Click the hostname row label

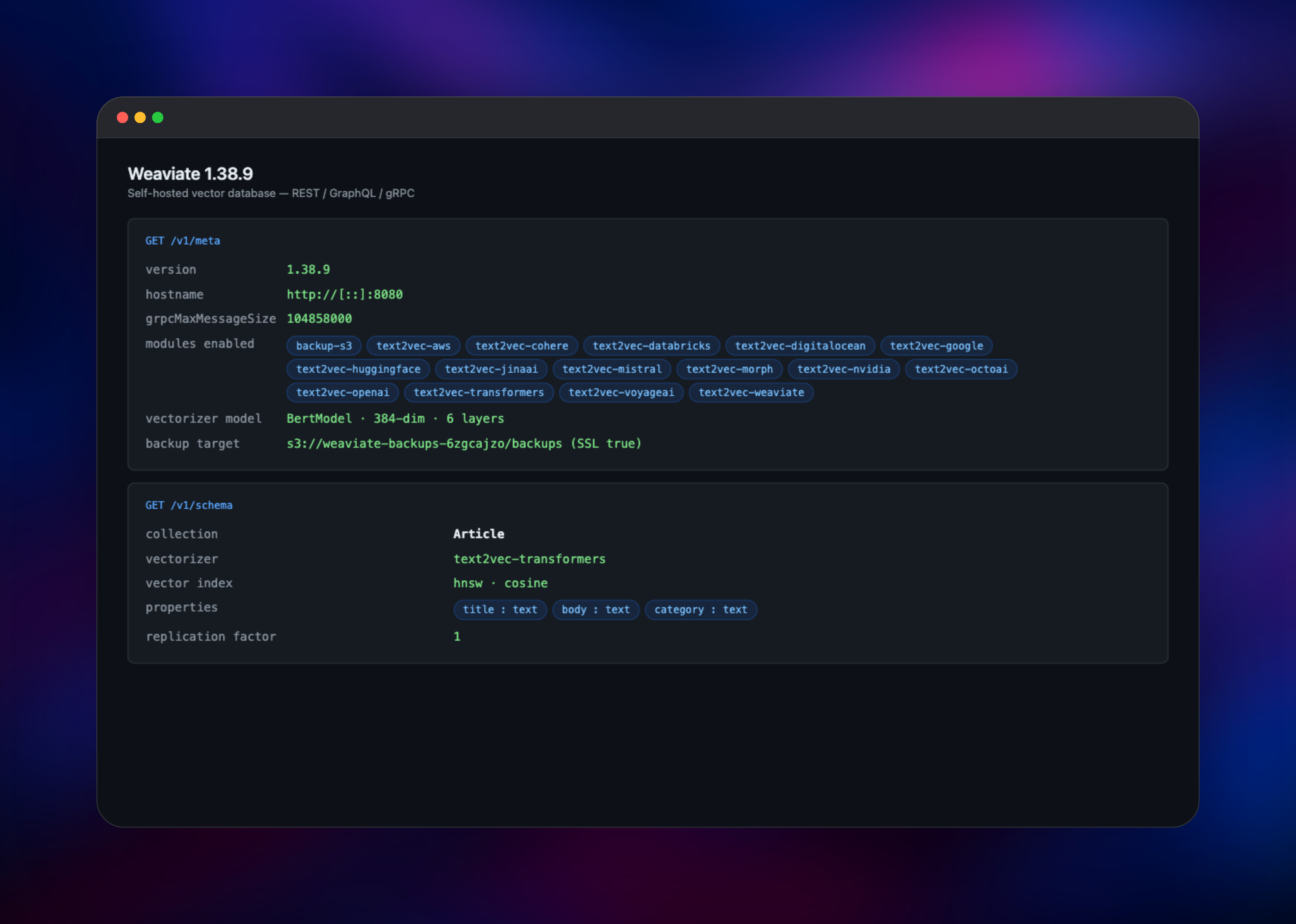(x=174, y=294)
